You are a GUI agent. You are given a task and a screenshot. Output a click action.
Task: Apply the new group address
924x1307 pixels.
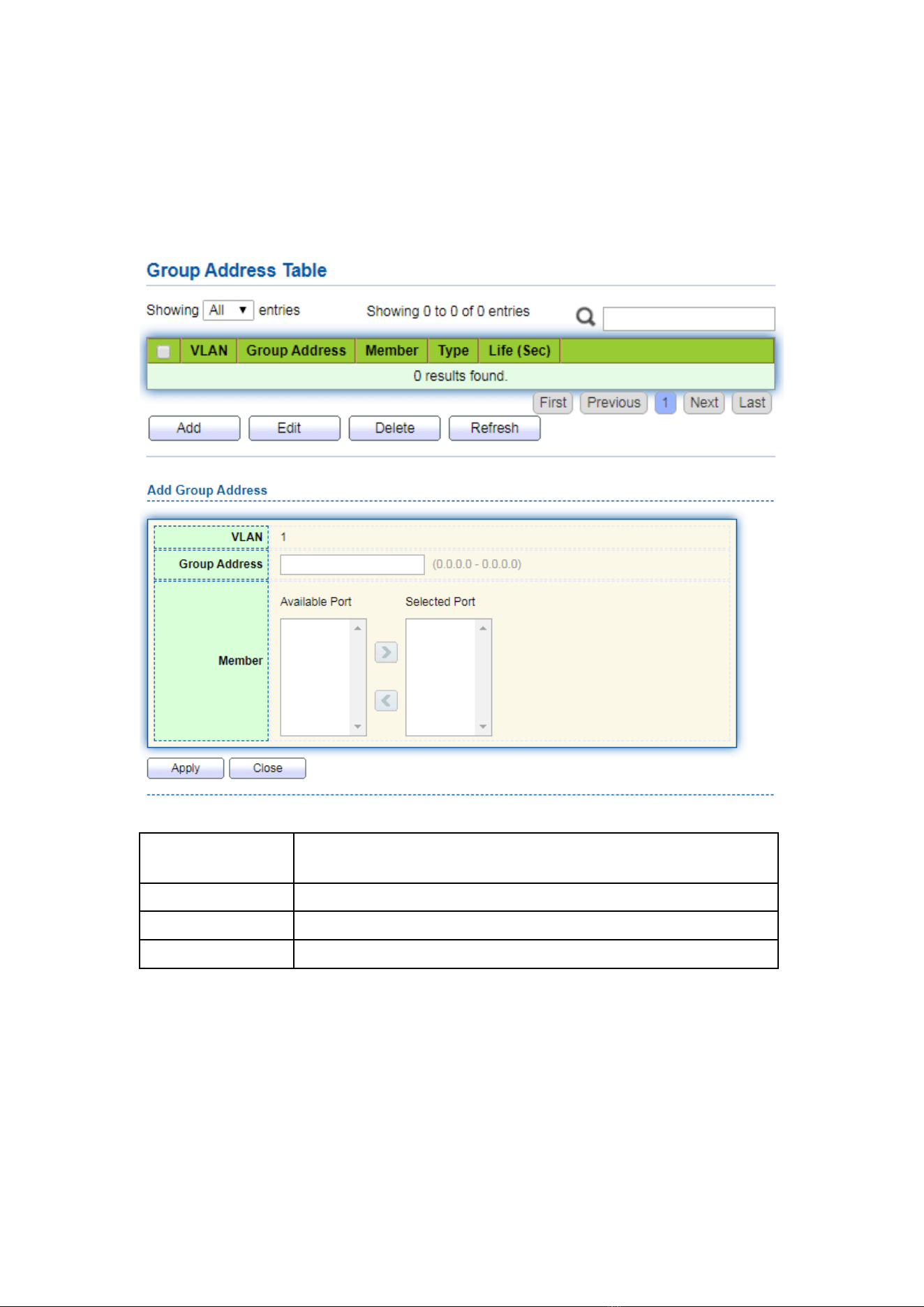pyautogui.click(x=186, y=768)
